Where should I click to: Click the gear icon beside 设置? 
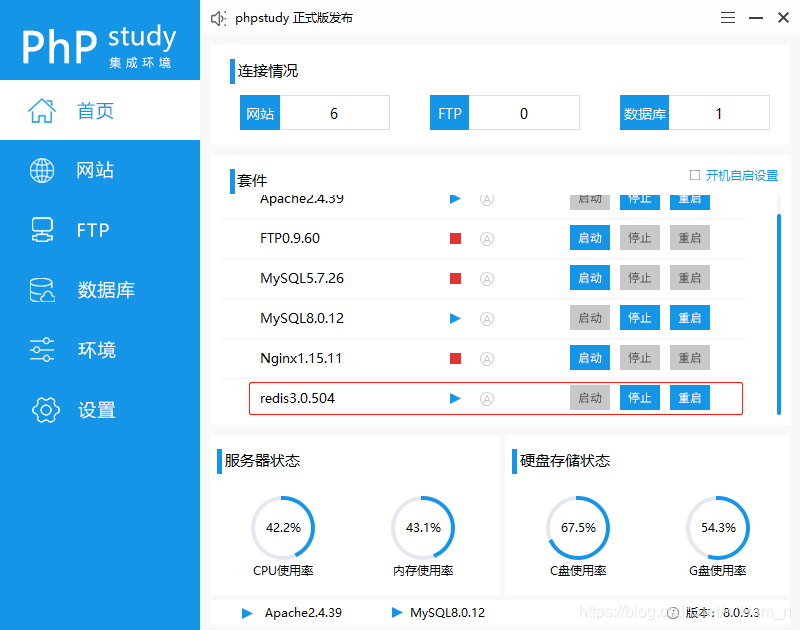point(45,410)
